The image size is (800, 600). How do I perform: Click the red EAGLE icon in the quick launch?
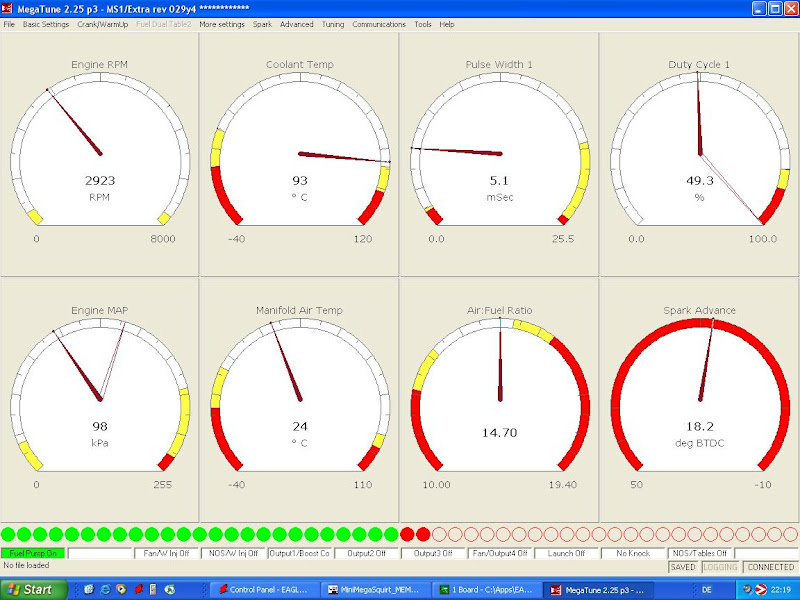click(x=138, y=590)
